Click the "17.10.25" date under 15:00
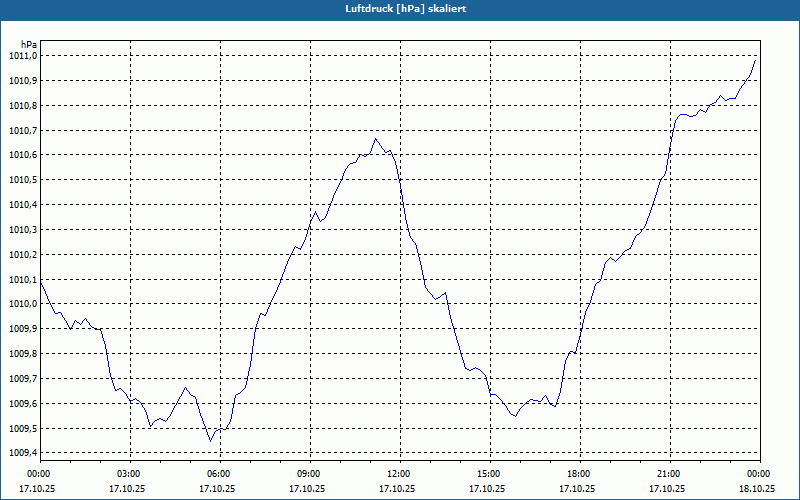 point(487,488)
